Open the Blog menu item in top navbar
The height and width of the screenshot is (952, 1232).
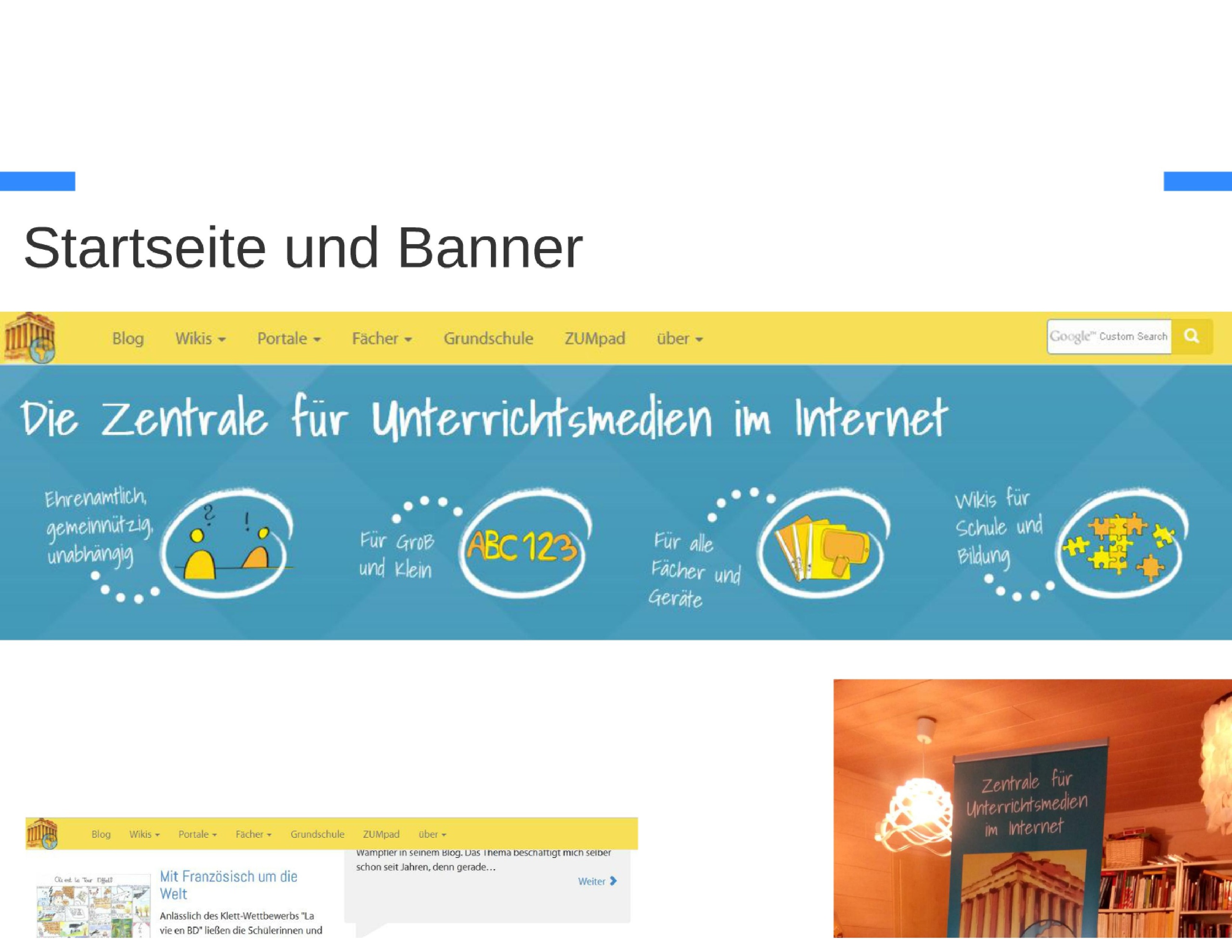click(x=128, y=338)
